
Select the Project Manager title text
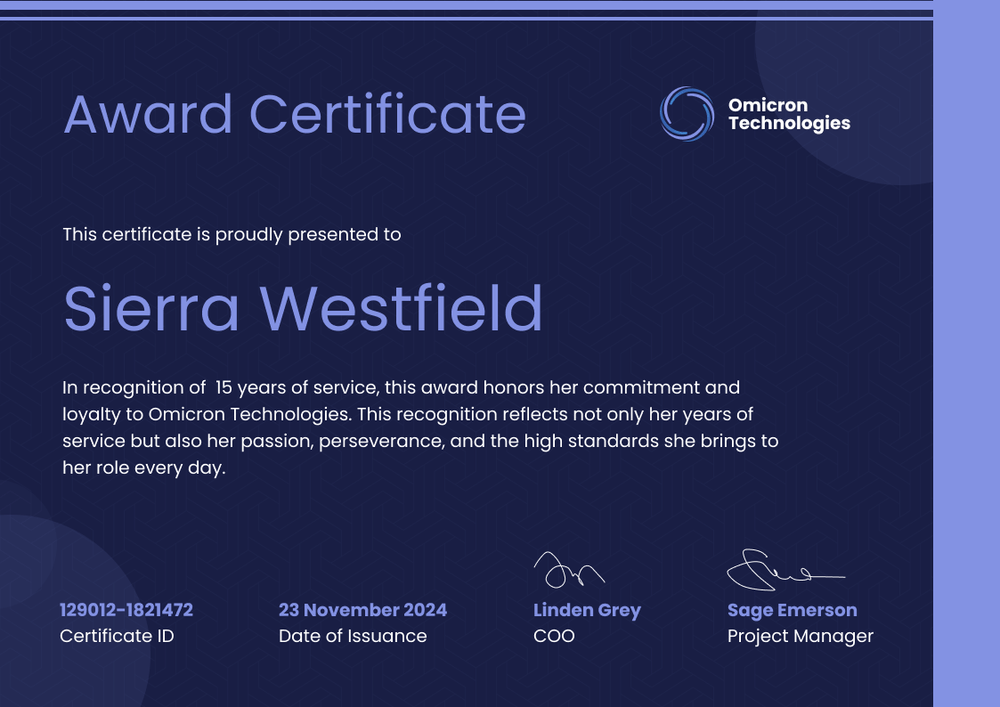(x=800, y=636)
